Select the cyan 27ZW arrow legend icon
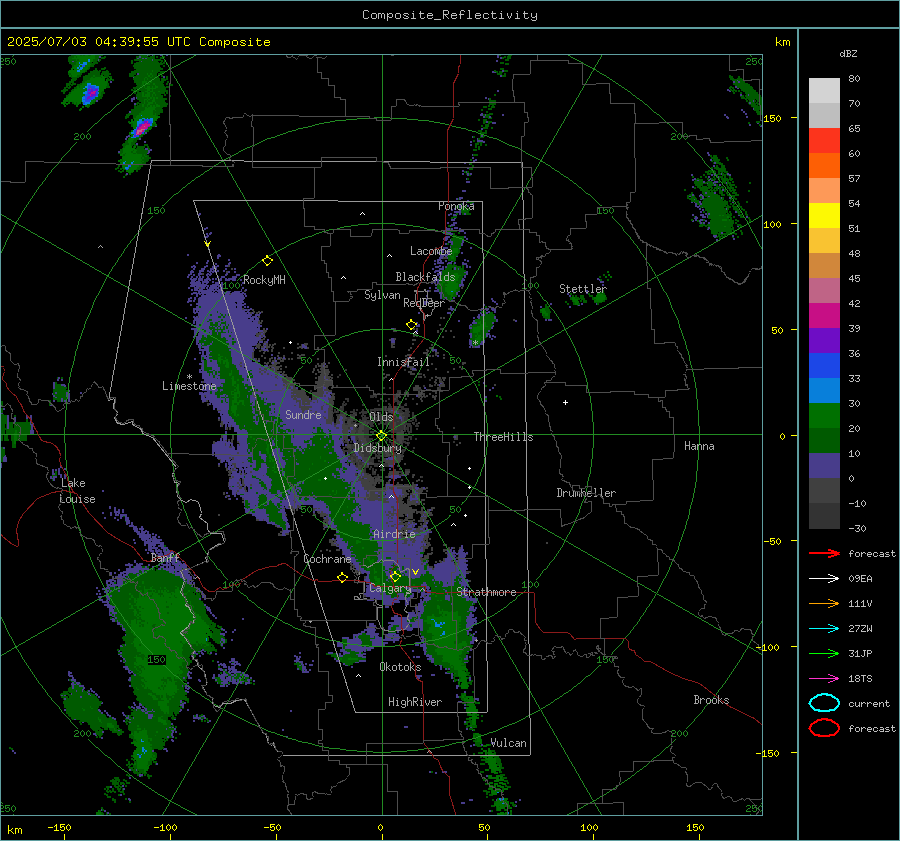900x841 pixels. tap(824, 628)
